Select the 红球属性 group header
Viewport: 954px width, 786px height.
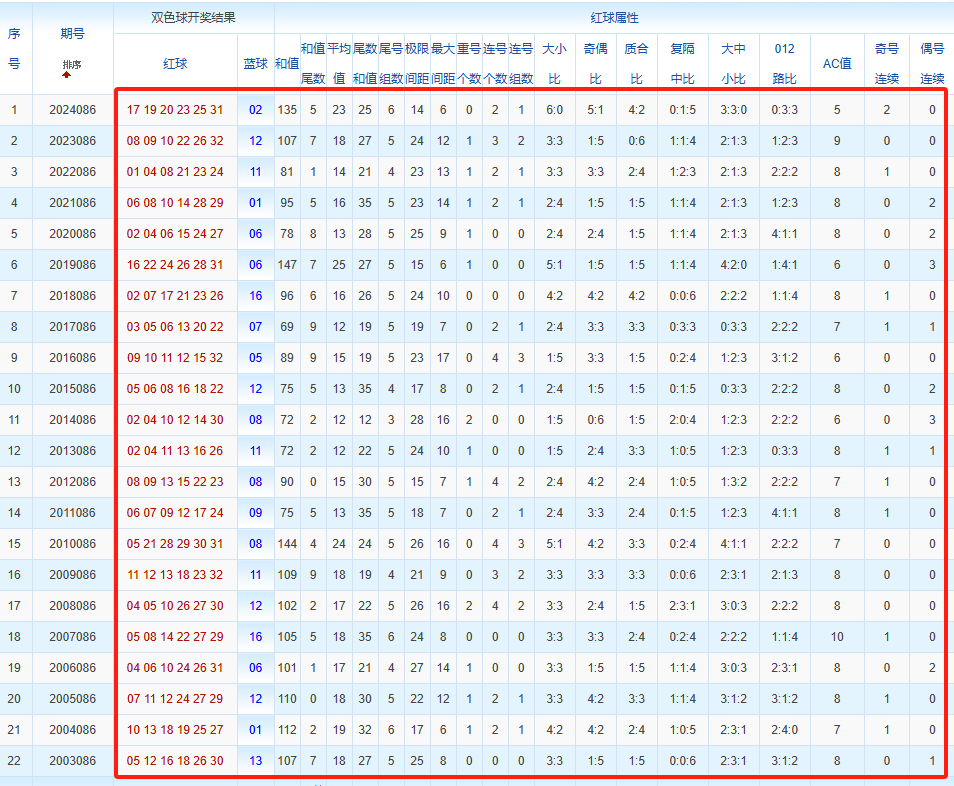click(615, 18)
